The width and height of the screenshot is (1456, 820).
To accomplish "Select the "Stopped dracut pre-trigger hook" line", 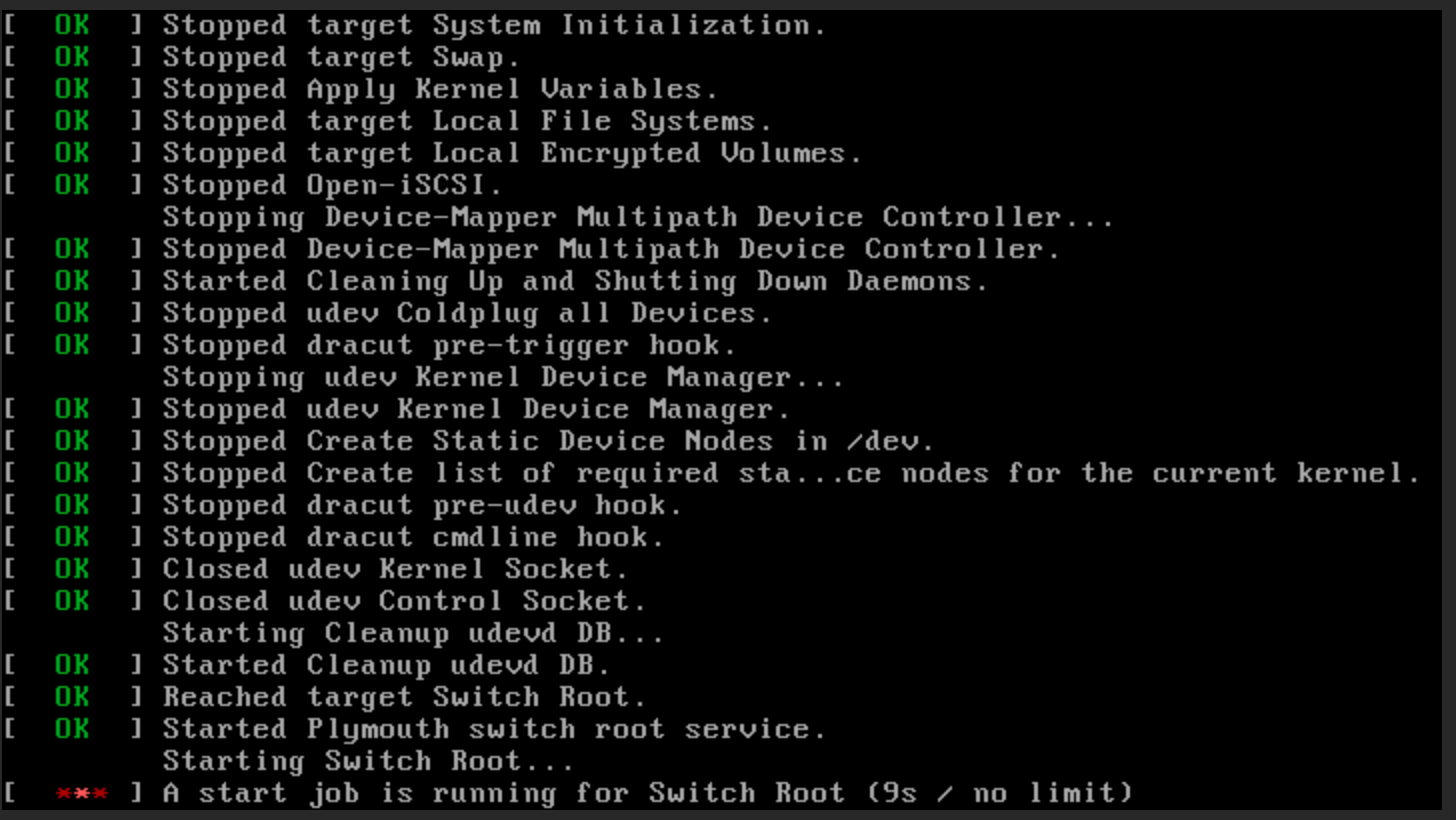I will point(449,345).
